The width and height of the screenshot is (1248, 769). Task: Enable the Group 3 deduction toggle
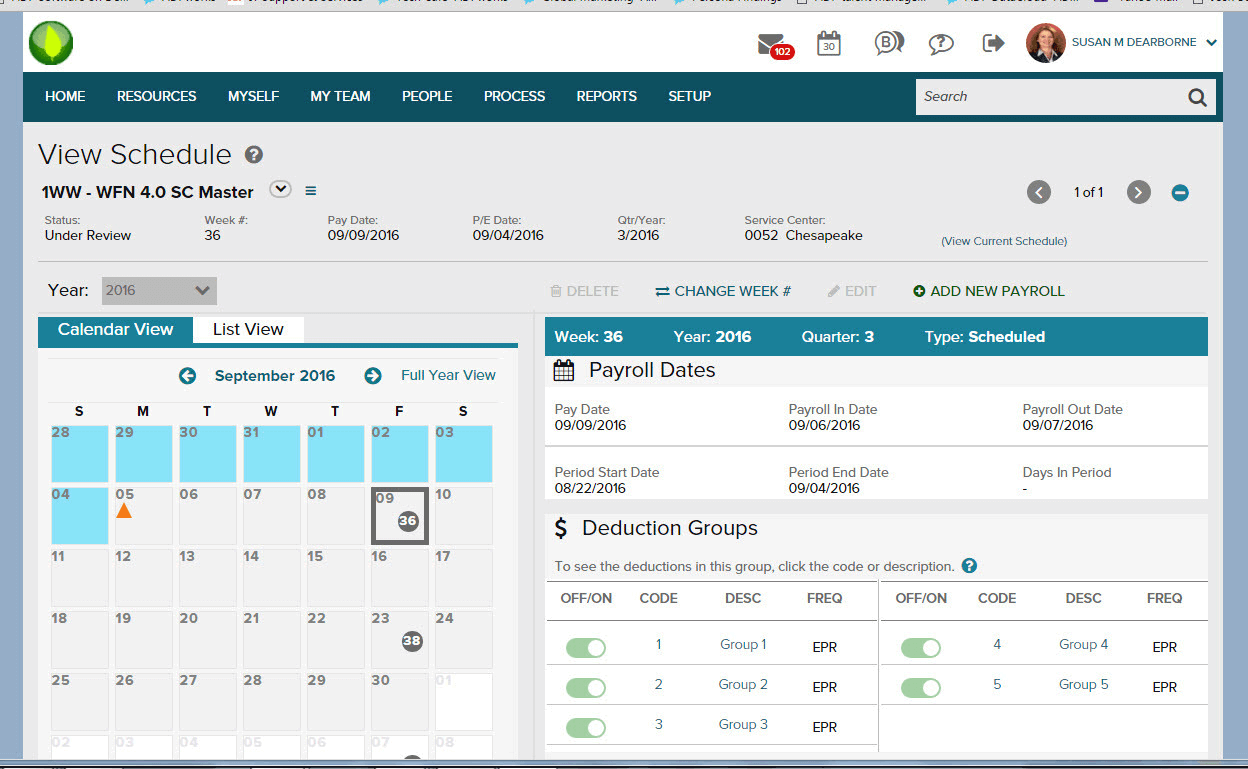point(586,727)
